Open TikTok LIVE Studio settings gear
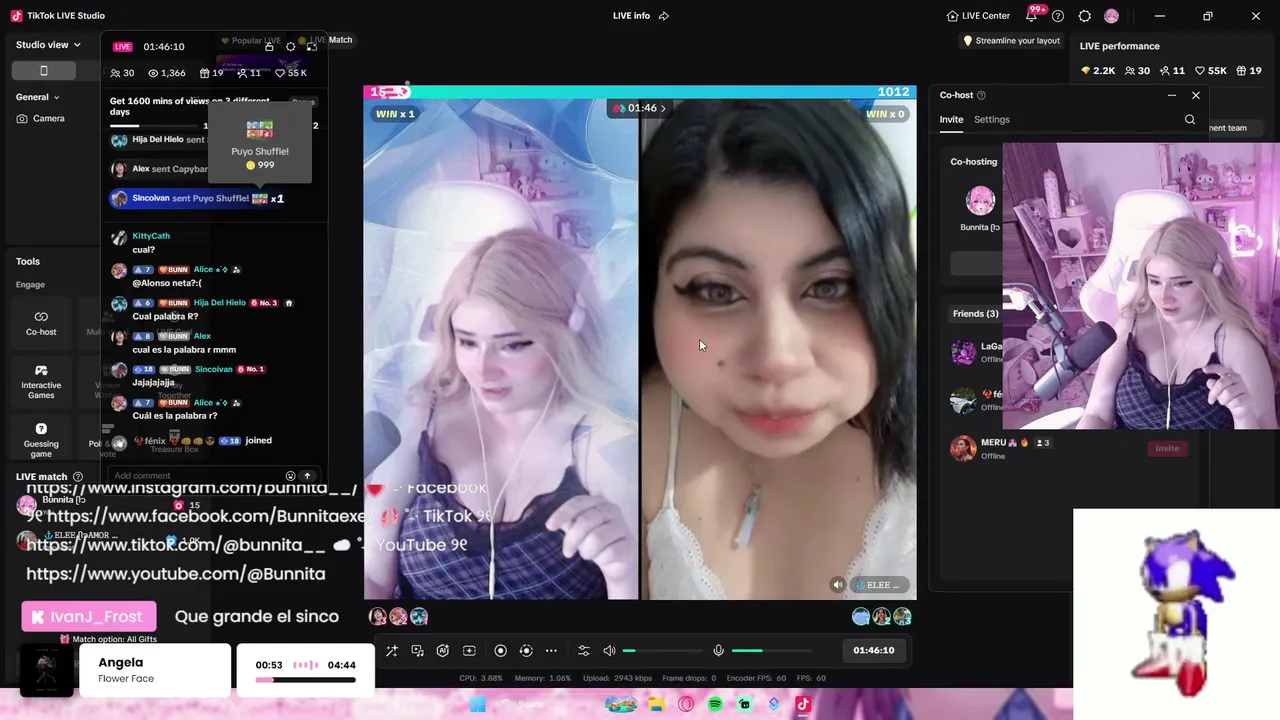This screenshot has width=1280, height=720. [x=1085, y=16]
